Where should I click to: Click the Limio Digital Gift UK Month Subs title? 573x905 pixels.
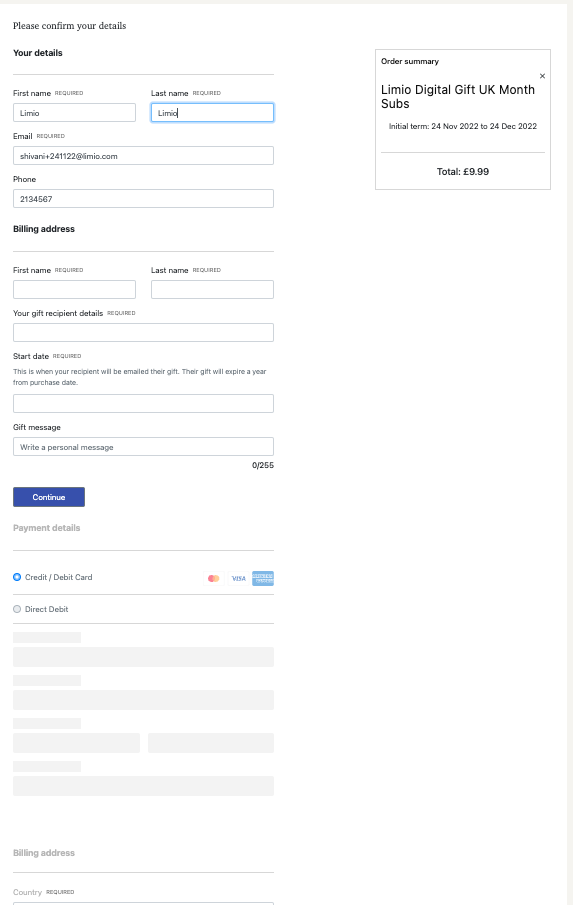[x=458, y=97]
